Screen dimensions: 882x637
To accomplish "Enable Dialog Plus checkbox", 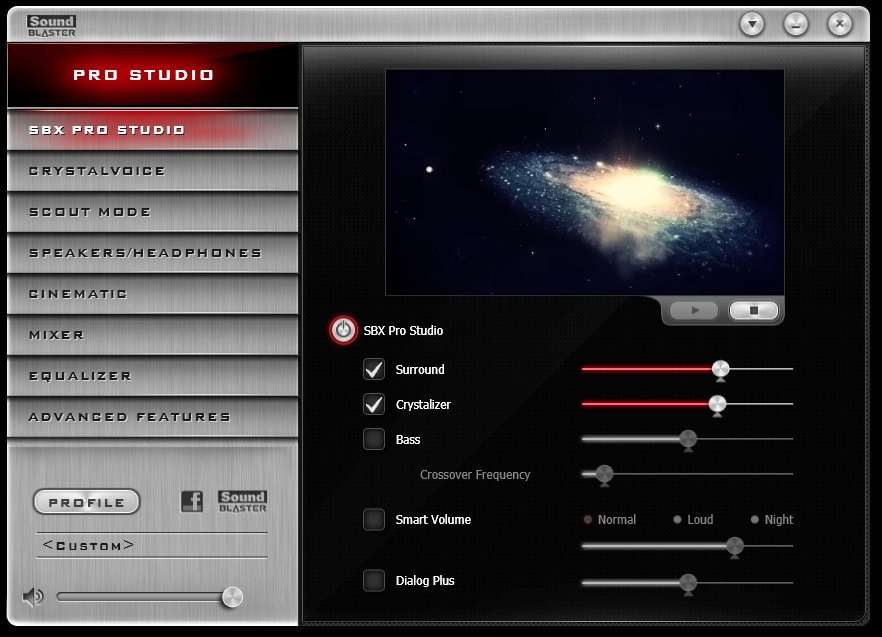I will tap(374, 580).
